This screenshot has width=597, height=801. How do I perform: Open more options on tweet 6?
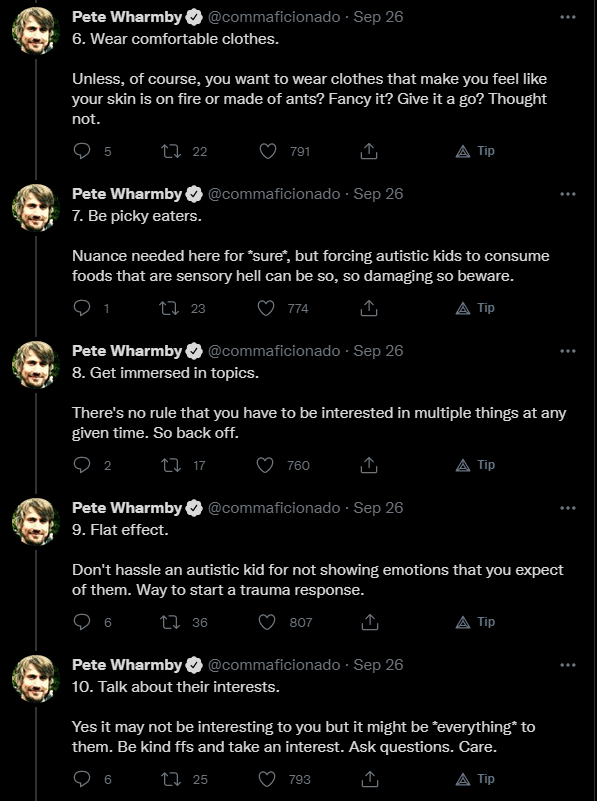tap(568, 17)
